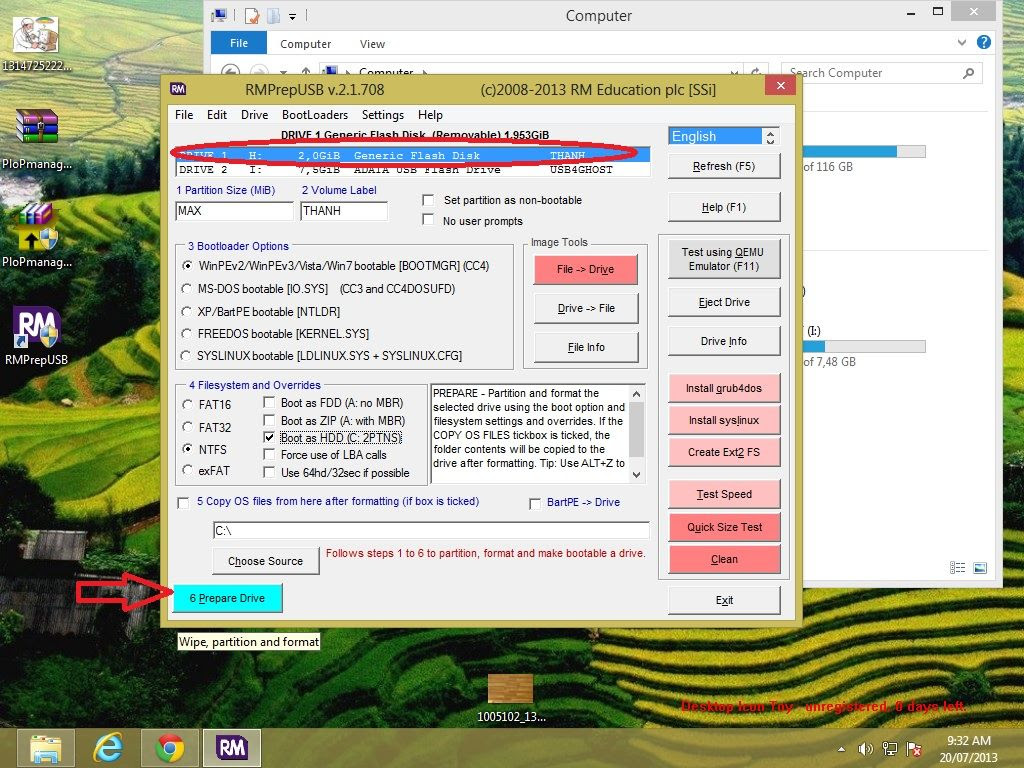Switch Computer window to details view icon

click(x=957, y=568)
